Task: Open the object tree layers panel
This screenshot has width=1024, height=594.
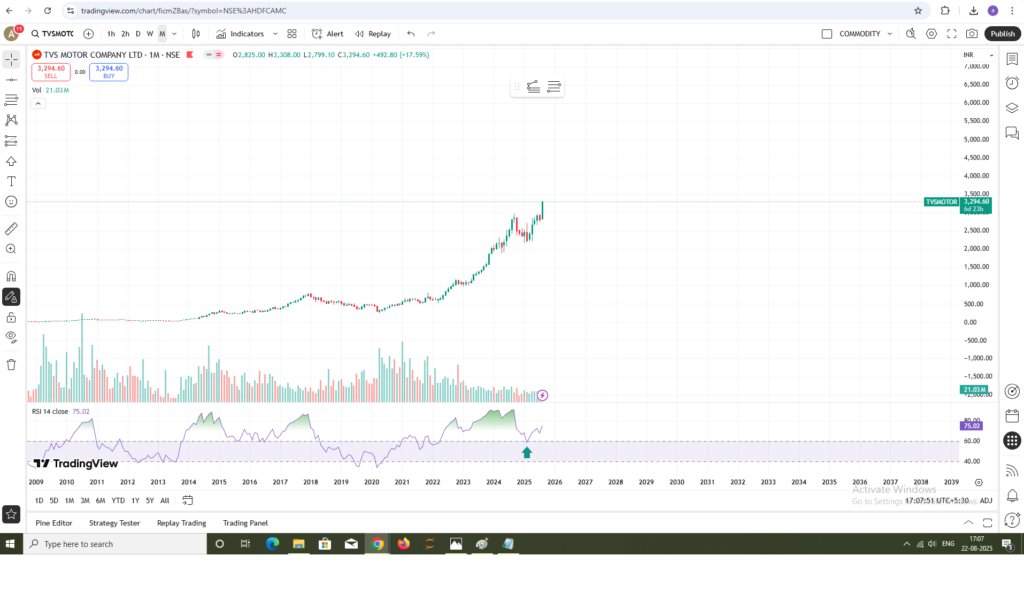Action: pos(1012,108)
